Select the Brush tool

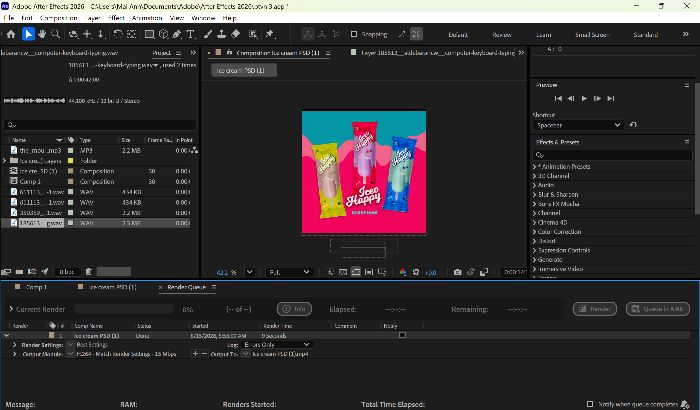pos(208,34)
